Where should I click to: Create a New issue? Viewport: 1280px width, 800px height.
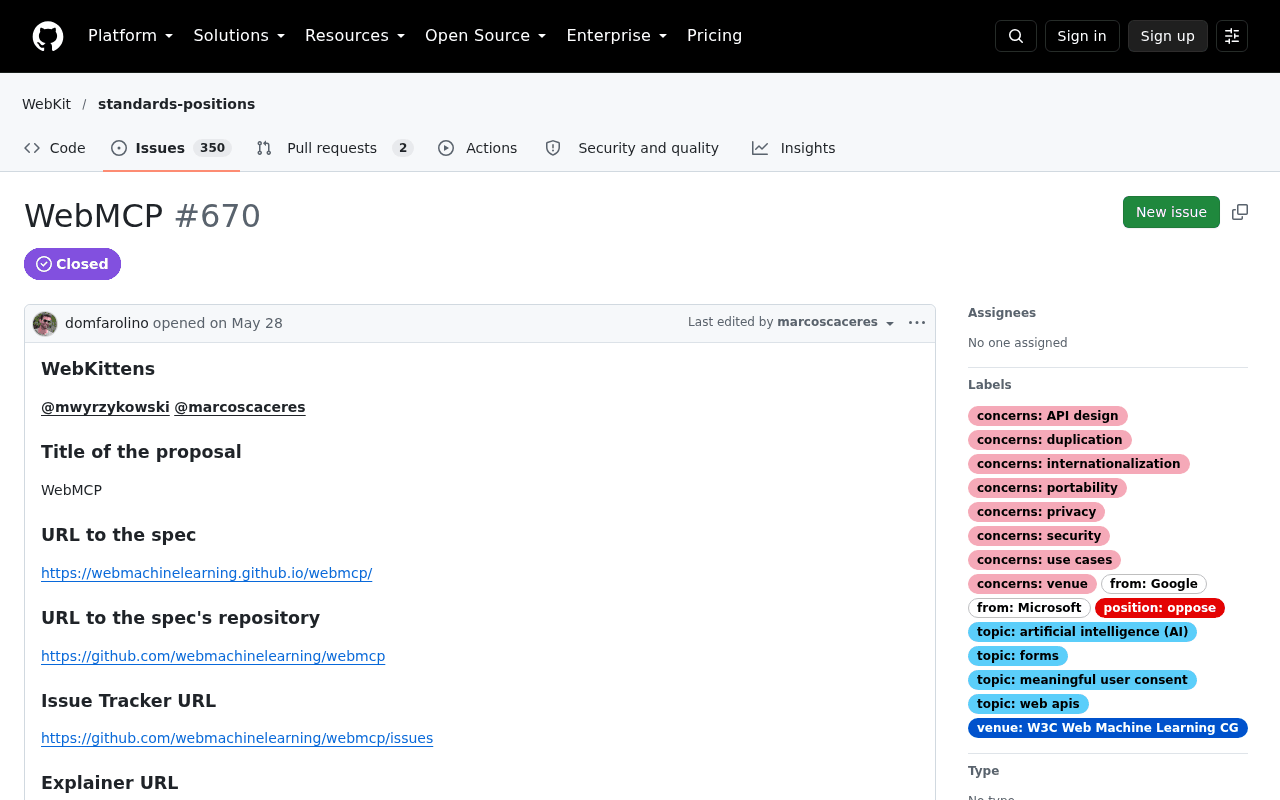coord(1171,212)
